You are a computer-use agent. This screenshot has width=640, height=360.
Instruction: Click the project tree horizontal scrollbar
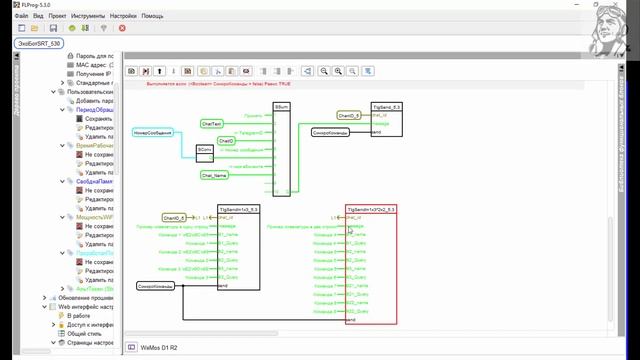tap(36, 351)
